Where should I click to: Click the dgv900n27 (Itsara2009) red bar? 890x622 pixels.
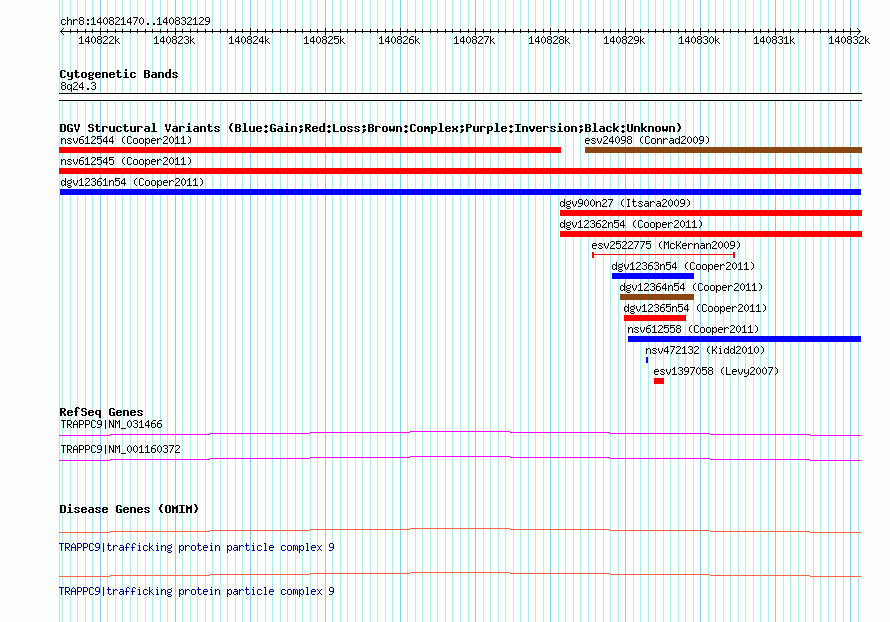point(711,213)
